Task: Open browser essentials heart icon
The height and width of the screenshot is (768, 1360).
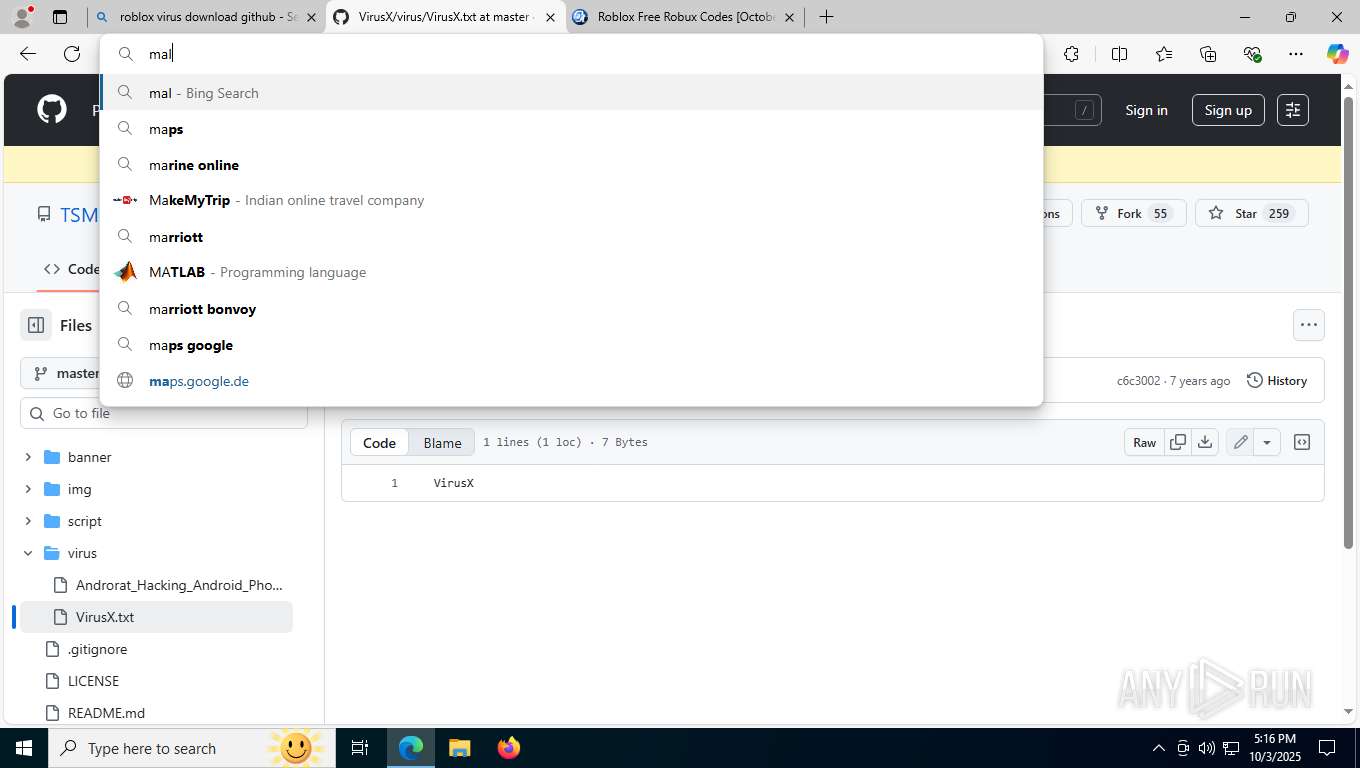Action: point(1252,54)
